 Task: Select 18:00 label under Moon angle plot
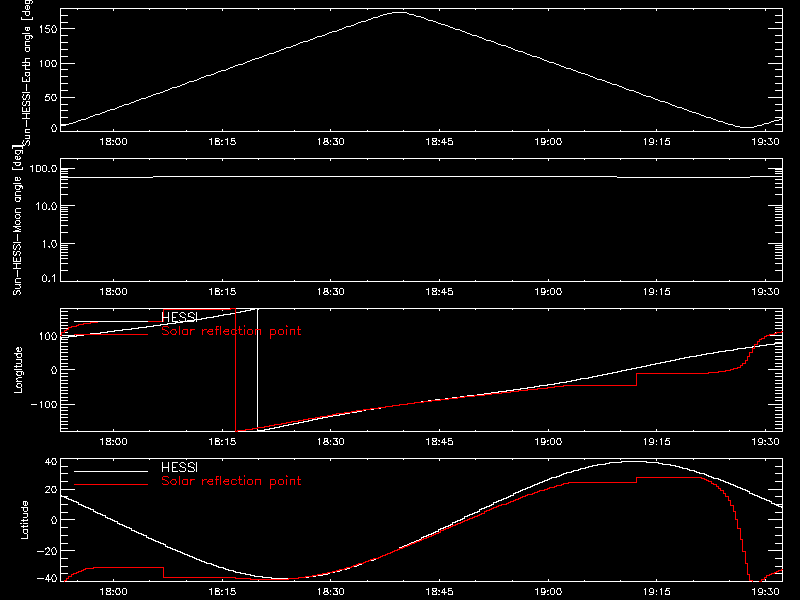113,292
